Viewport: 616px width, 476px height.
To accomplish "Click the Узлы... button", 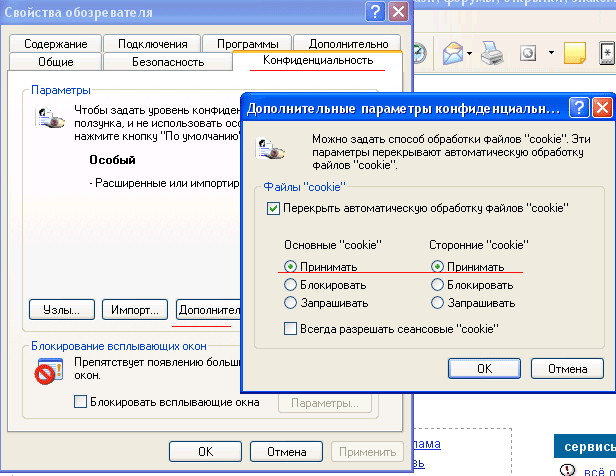I will point(62,309).
